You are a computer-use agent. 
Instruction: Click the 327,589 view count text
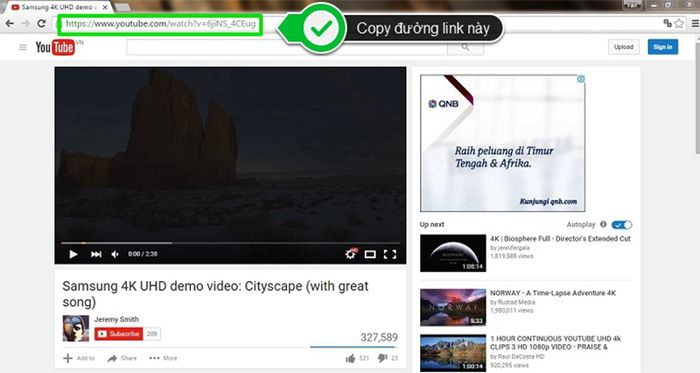(379, 337)
